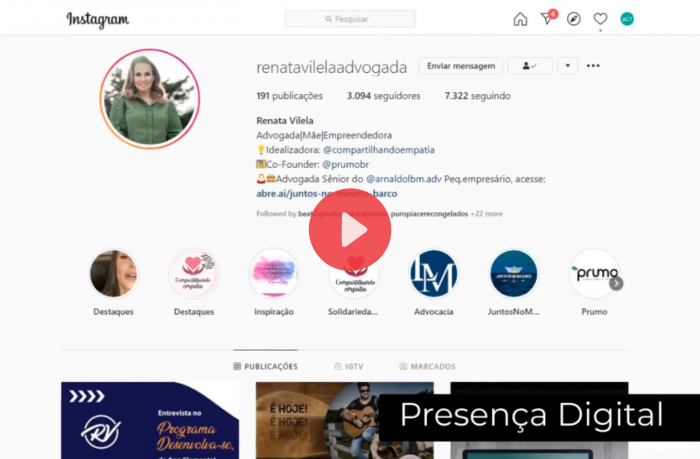
Task: Click the Pesquisar search field
Action: point(350,19)
